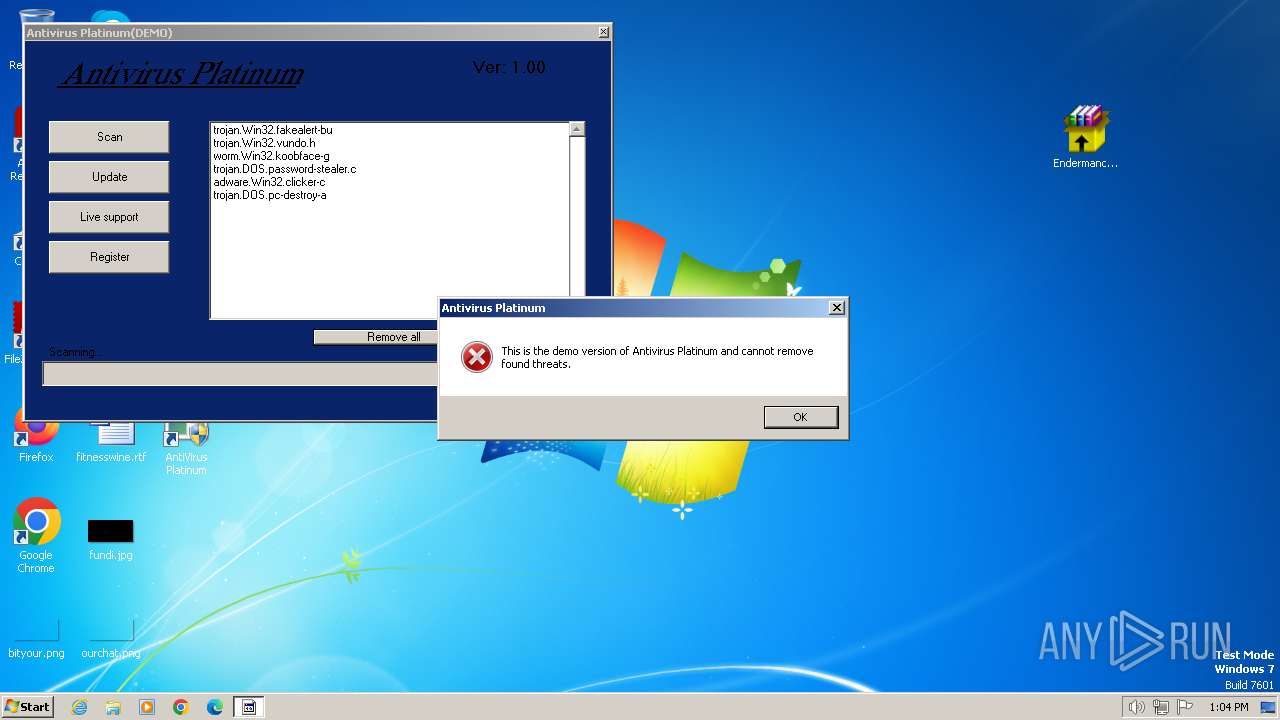Click the network tray icon

[x=1161, y=707]
